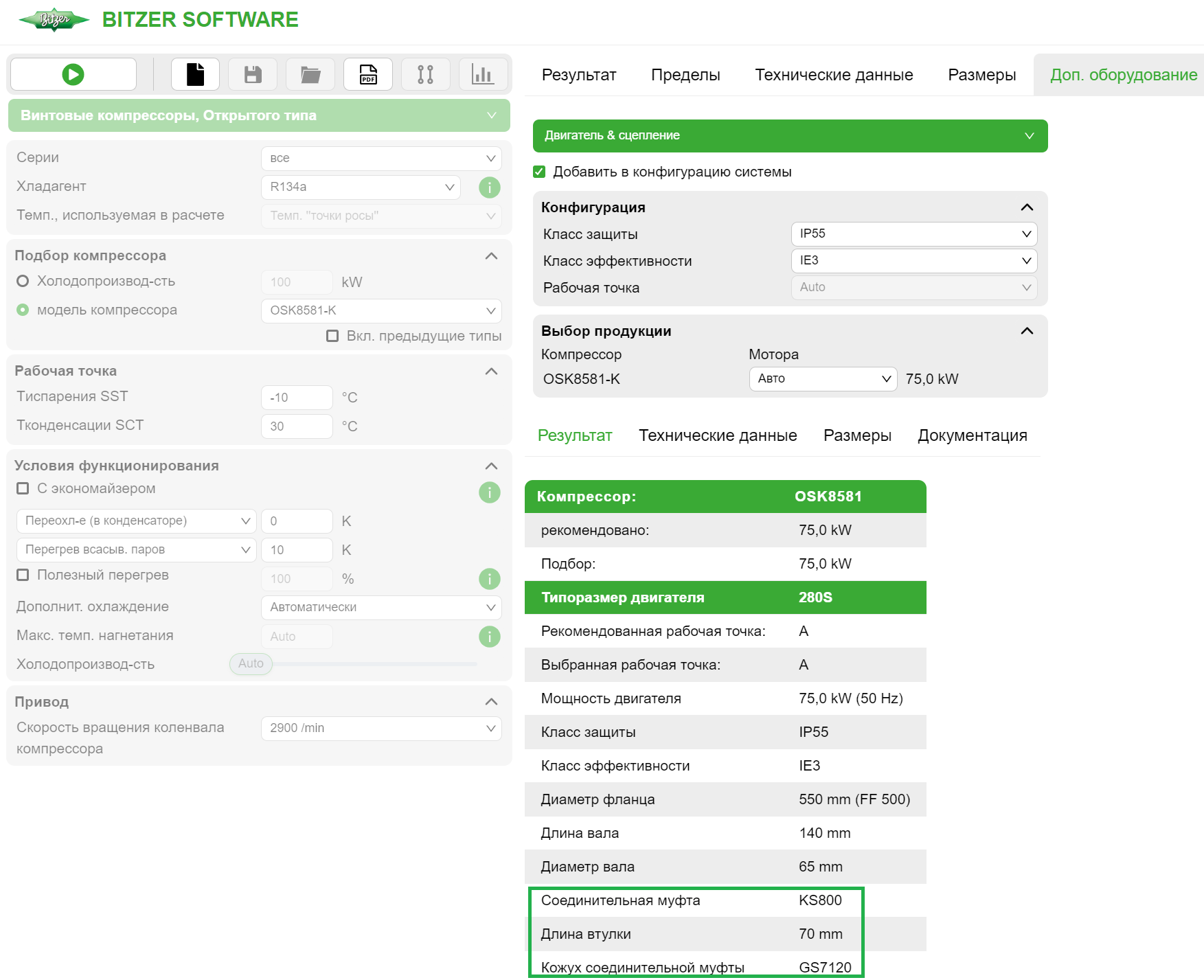The image size is (1204, 980).
Task: Create a new project via the document icon
Action: 195,73
